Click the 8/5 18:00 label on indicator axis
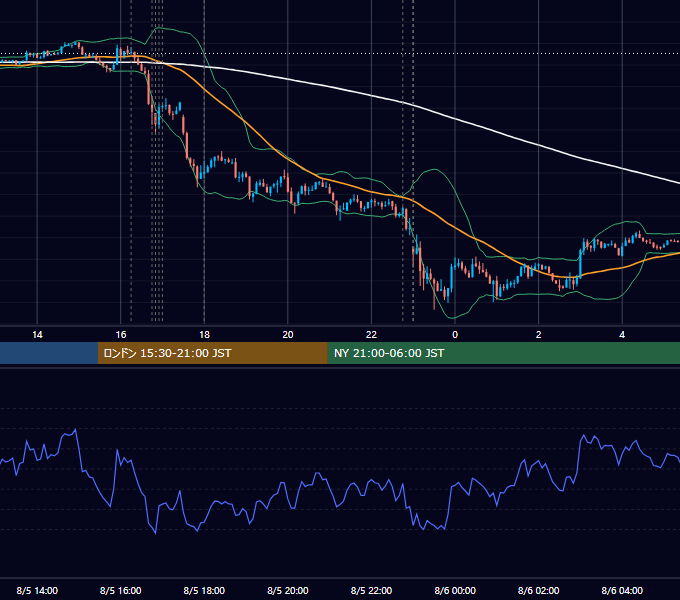This screenshot has height=600, width=680. click(x=204, y=590)
